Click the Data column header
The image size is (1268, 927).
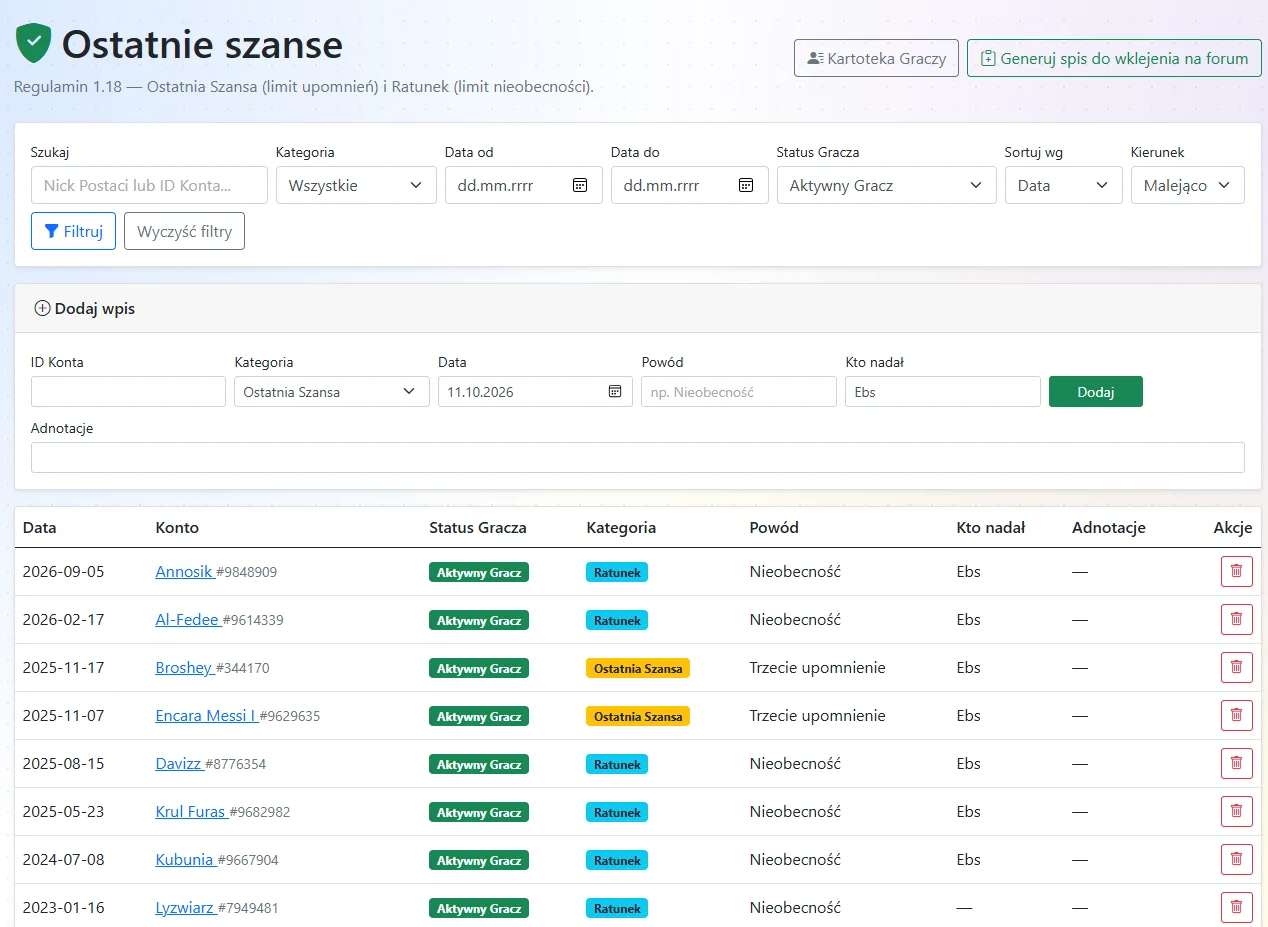tap(40, 527)
